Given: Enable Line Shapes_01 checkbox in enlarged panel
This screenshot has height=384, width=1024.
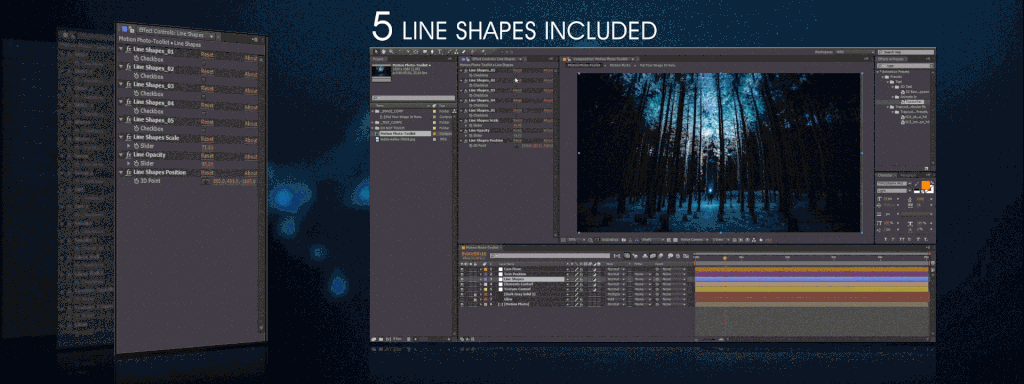Looking at the screenshot, I should pos(204,62).
